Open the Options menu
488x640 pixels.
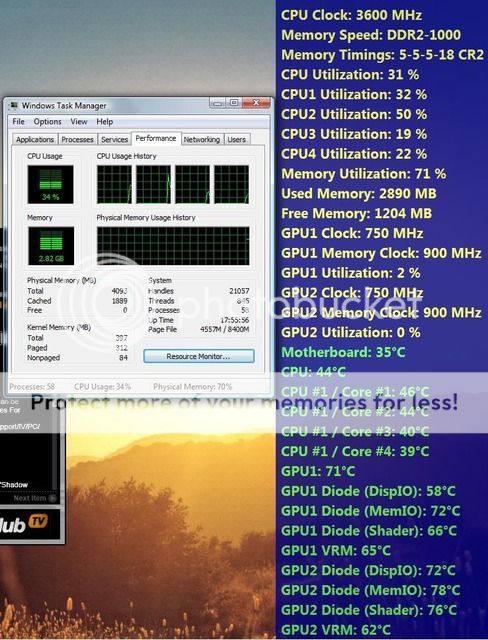click(x=47, y=122)
